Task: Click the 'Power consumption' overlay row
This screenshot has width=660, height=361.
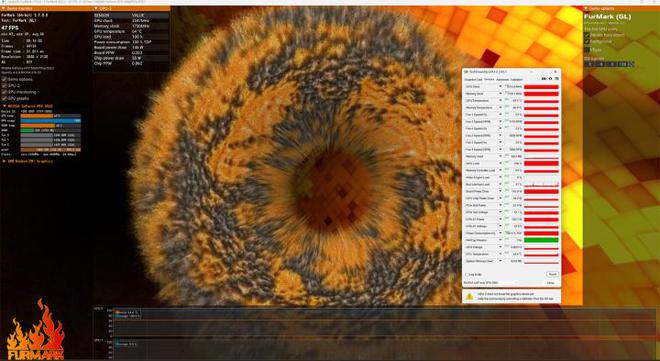Action: coord(131,42)
